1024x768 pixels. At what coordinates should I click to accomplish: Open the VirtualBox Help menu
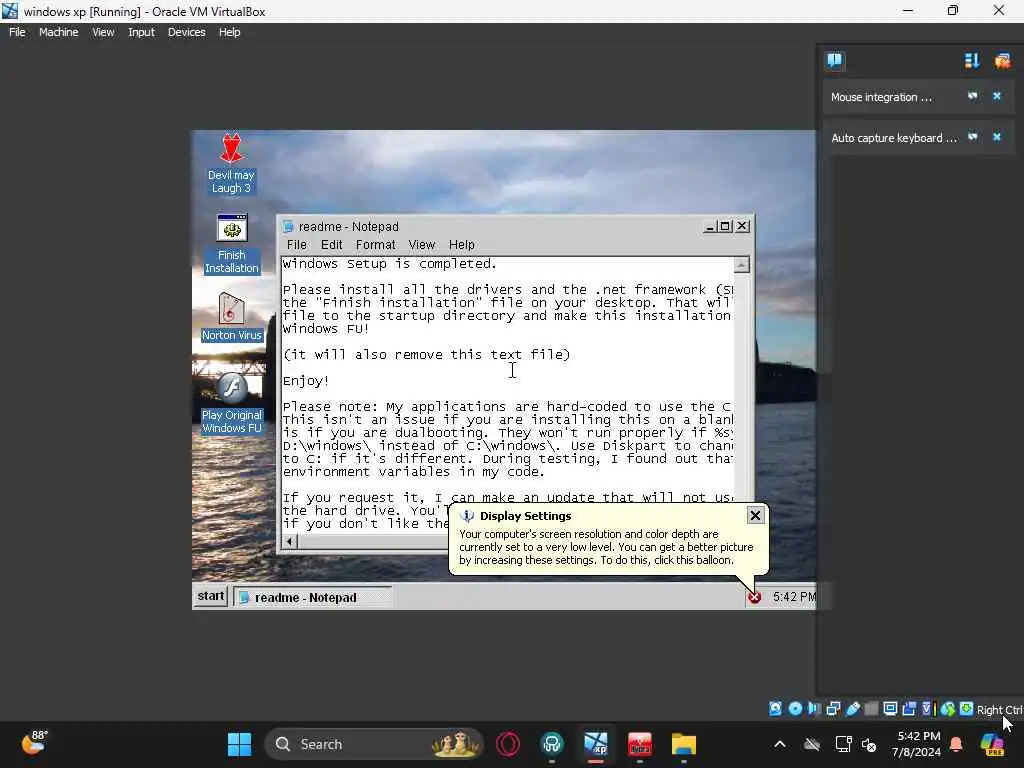(x=229, y=32)
